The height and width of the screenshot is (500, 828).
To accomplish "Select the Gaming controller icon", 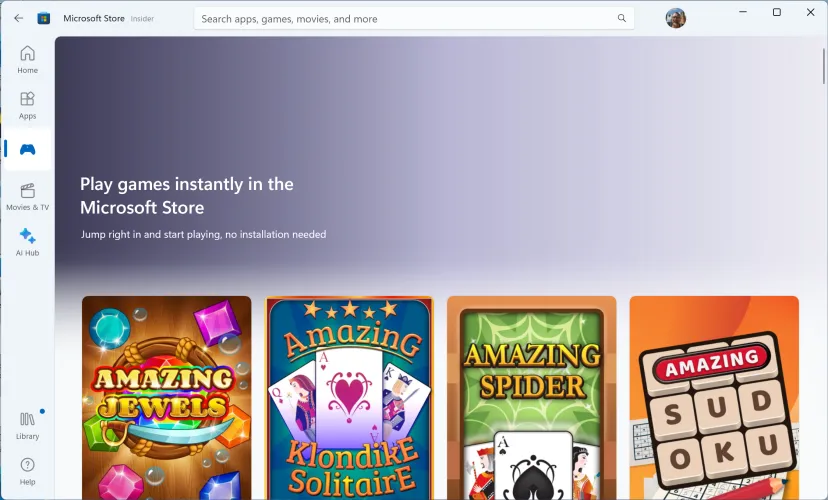I will tap(27, 150).
